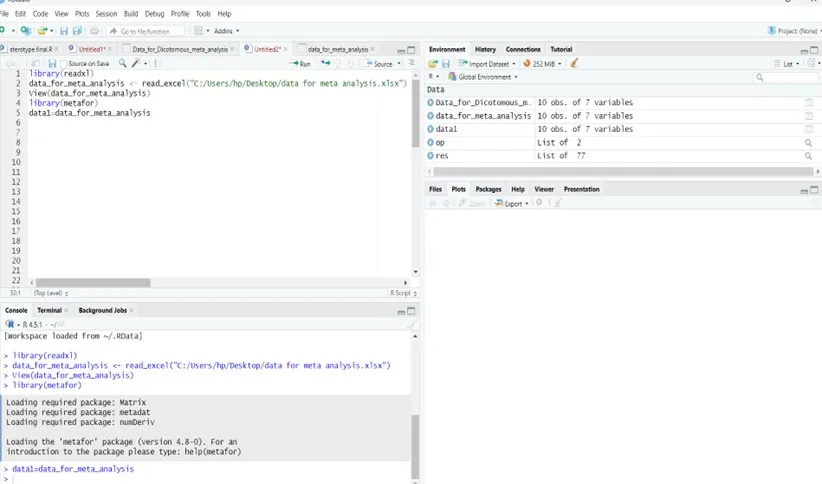Refresh the Environment pane
Viewport: 822px width, 484px height.
pos(812,63)
